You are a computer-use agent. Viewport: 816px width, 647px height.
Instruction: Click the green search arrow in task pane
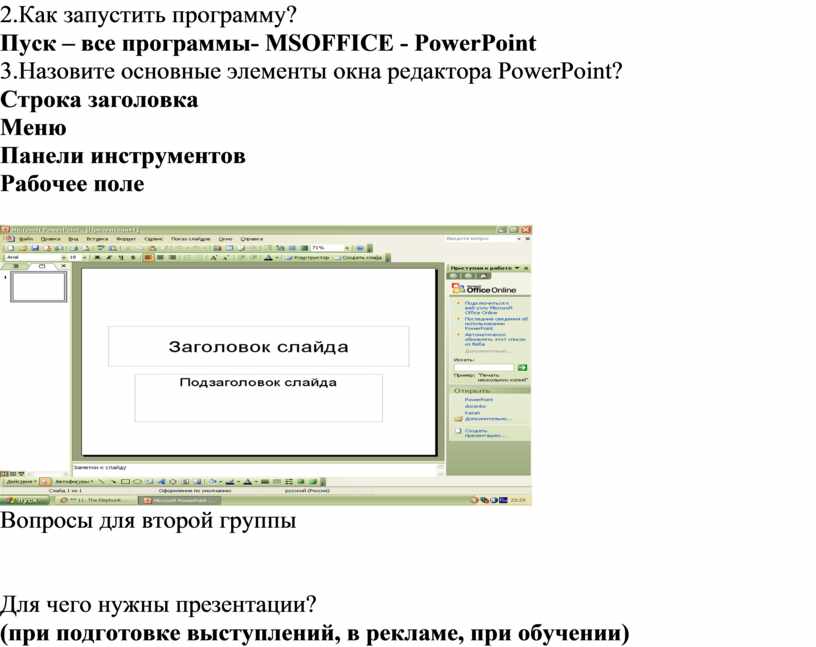[x=522, y=368]
